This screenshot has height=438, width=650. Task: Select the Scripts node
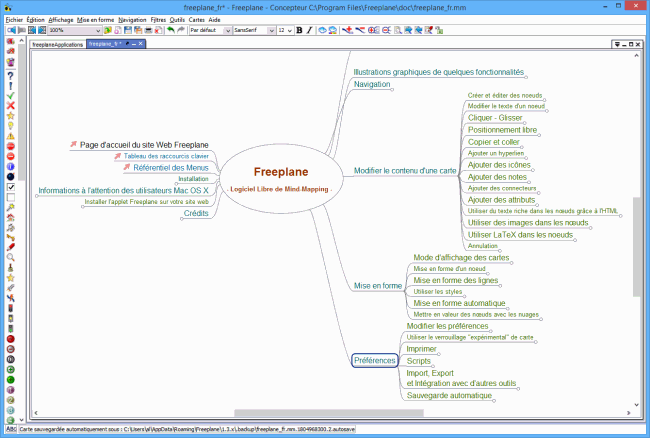point(418,361)
